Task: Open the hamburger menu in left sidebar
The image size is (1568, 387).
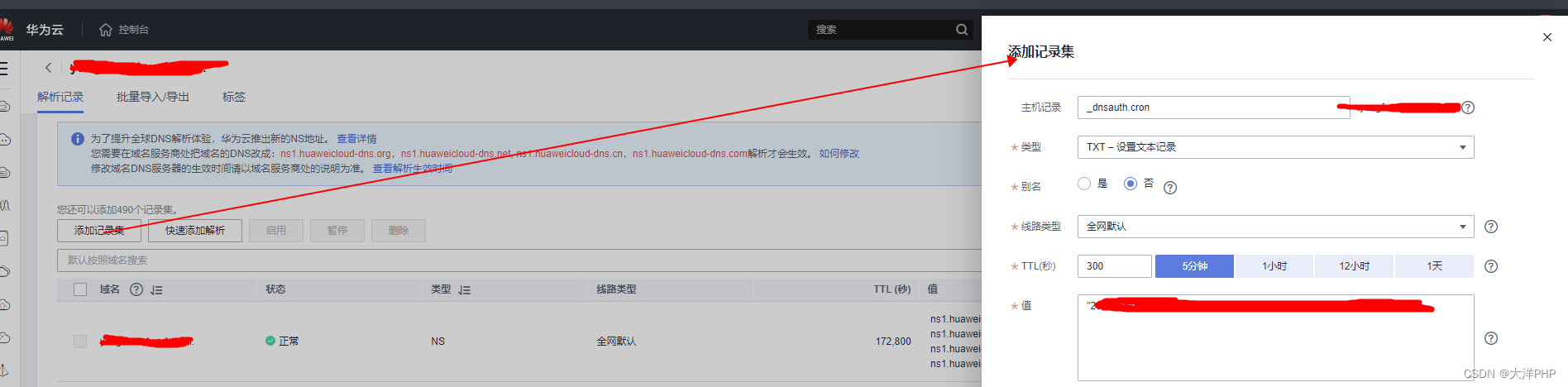Action: coord(3,69)
